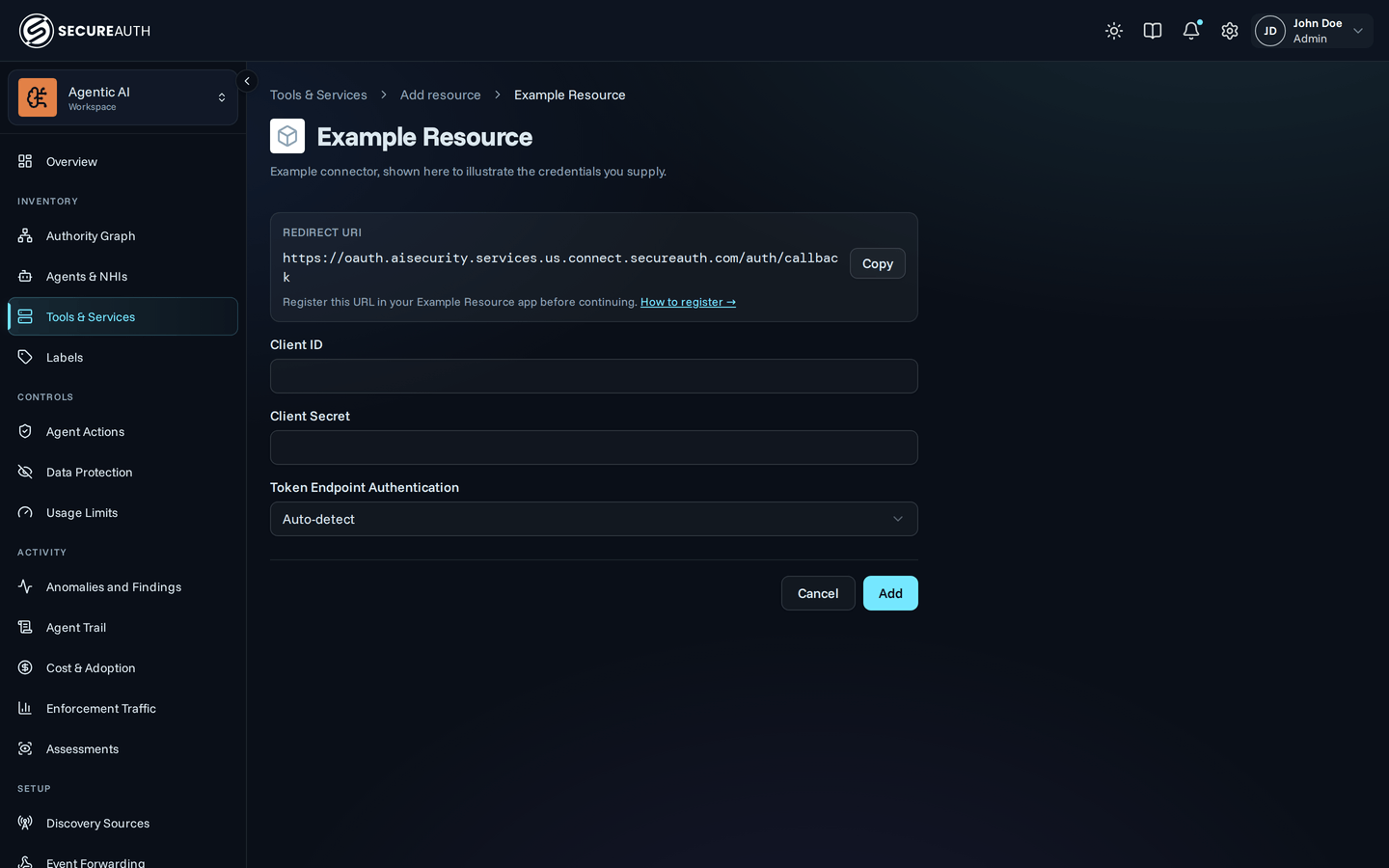Click the Agentic AI workspace icon
This screenshot has width=1389, height=868.
[38, 97]
